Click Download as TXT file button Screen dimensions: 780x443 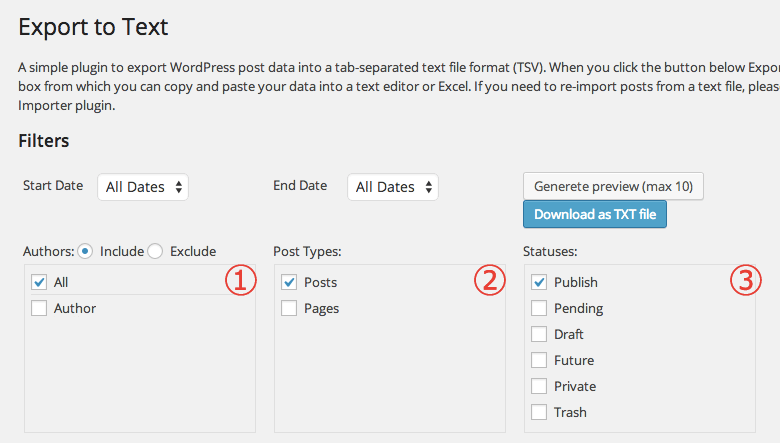coord(595,214)
